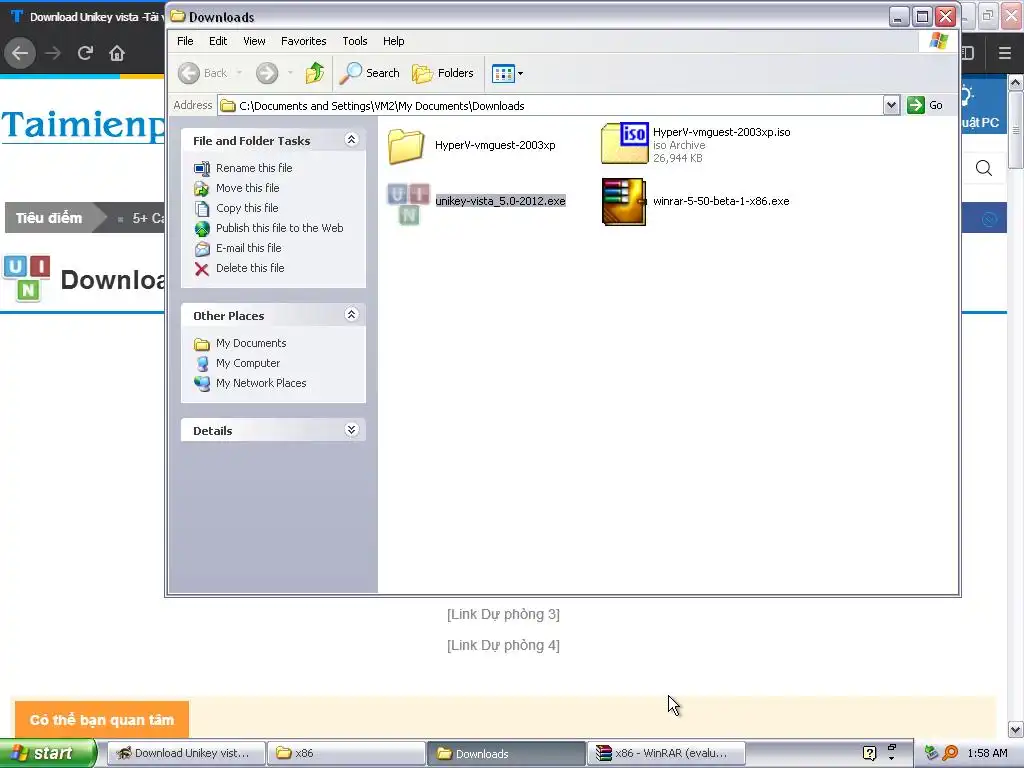Click the Publish to Web globe icon
This screenshot has height=768, width=1024.
click(x=202, y=229)
